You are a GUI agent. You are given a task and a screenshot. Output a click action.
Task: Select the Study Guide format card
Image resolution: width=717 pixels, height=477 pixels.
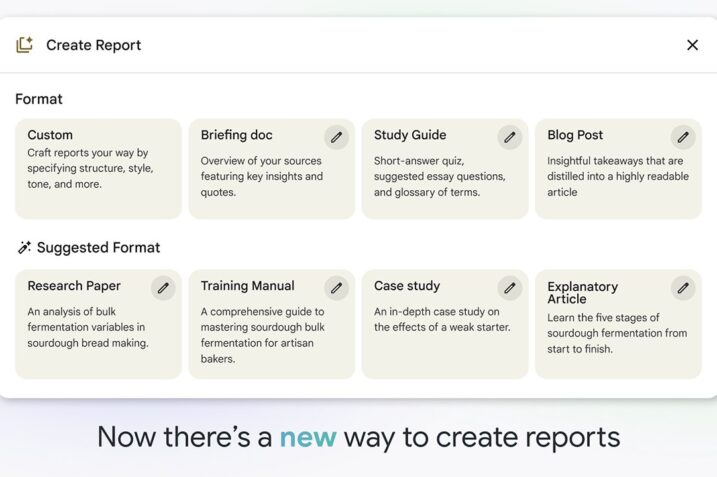434,175
